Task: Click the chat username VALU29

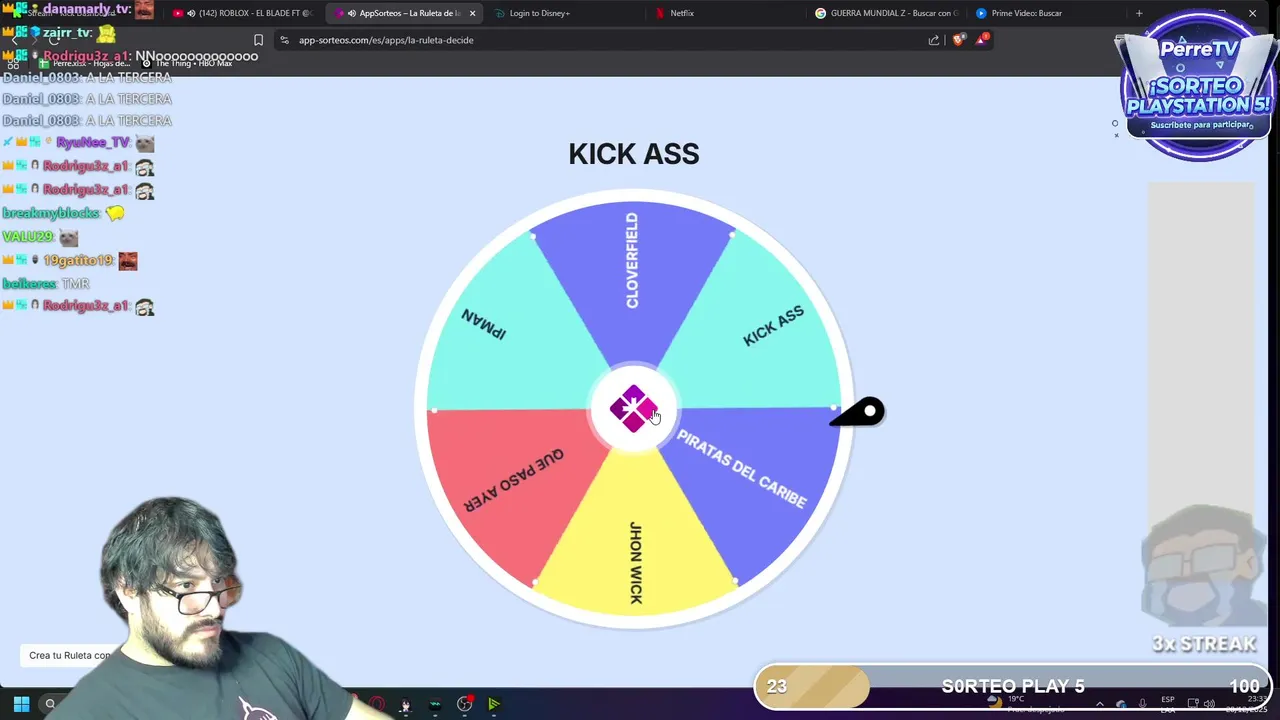Action: coord(27,237)
